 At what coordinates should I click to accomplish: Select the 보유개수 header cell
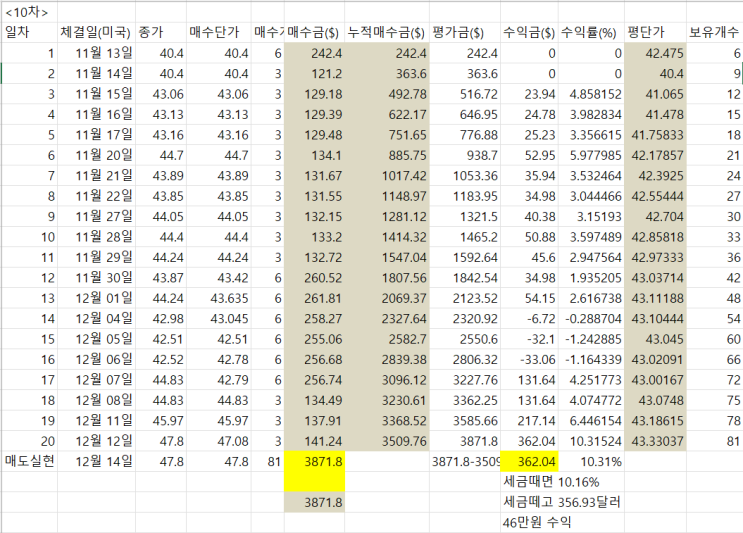714,33
